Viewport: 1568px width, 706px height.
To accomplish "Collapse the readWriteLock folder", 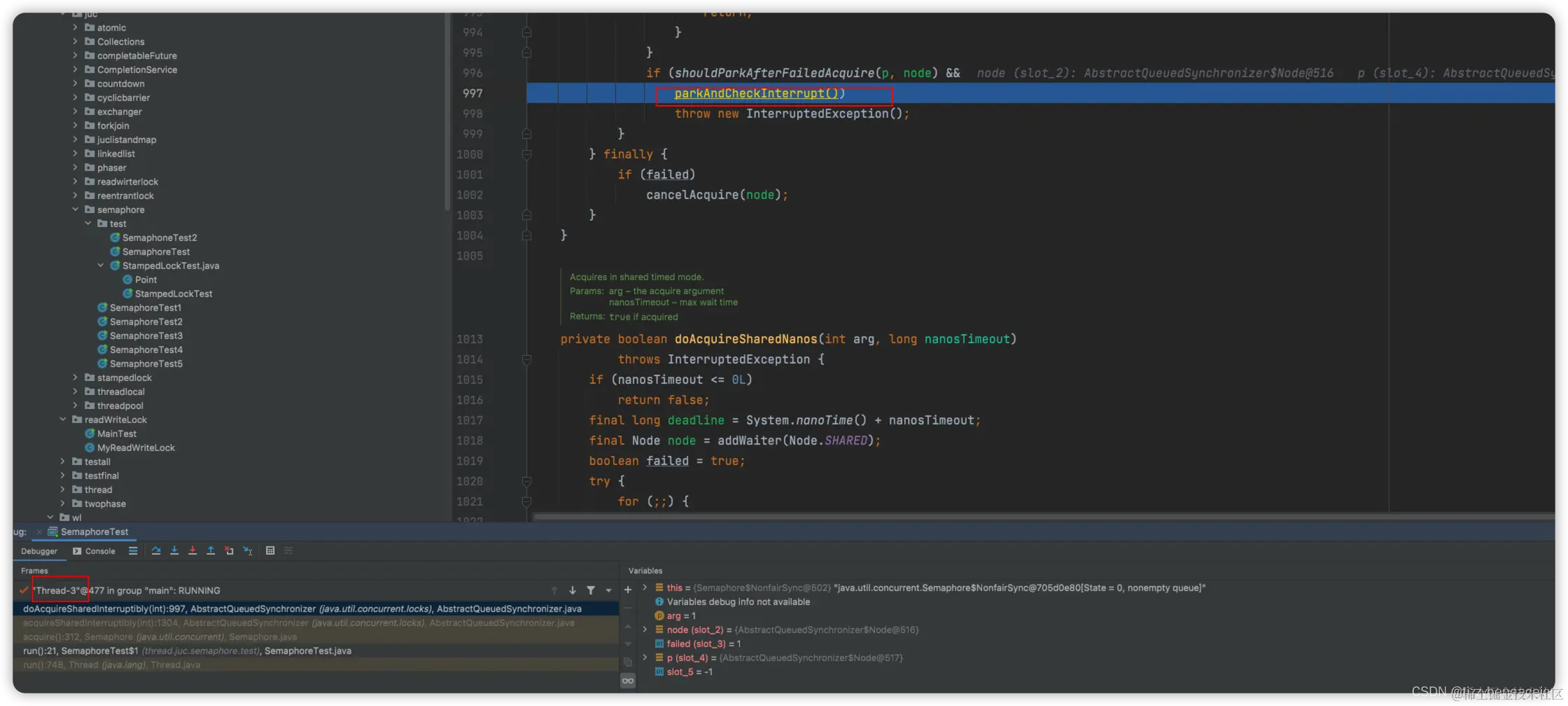I will (63, 420).
